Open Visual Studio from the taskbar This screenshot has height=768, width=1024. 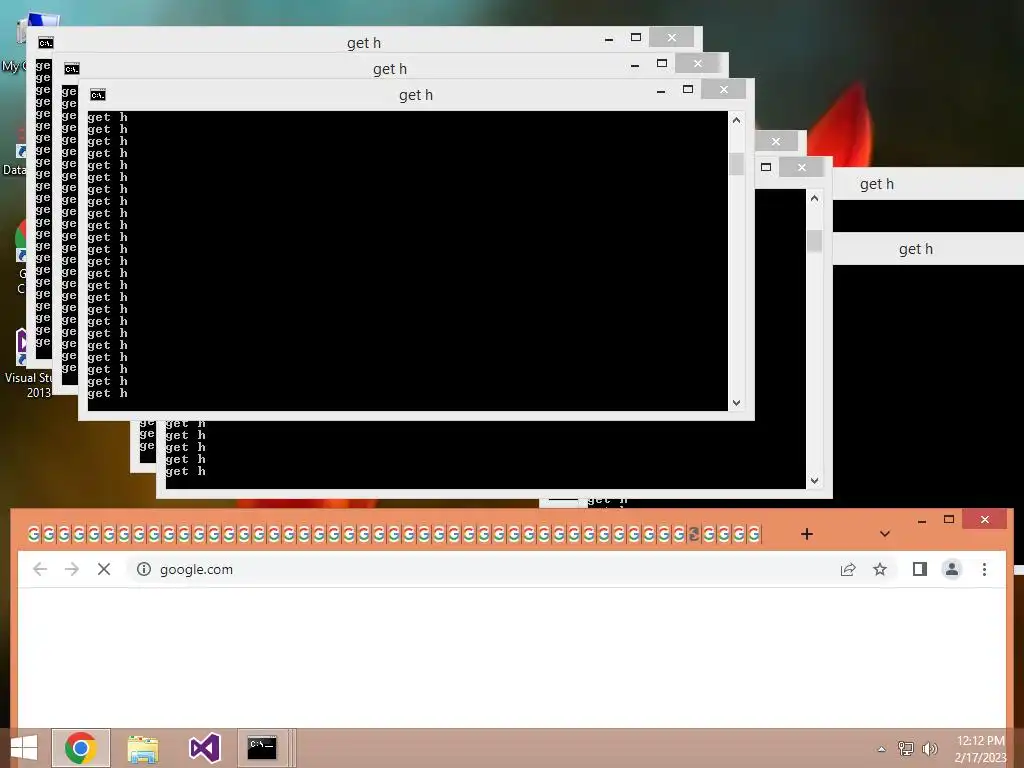(204, 748)
